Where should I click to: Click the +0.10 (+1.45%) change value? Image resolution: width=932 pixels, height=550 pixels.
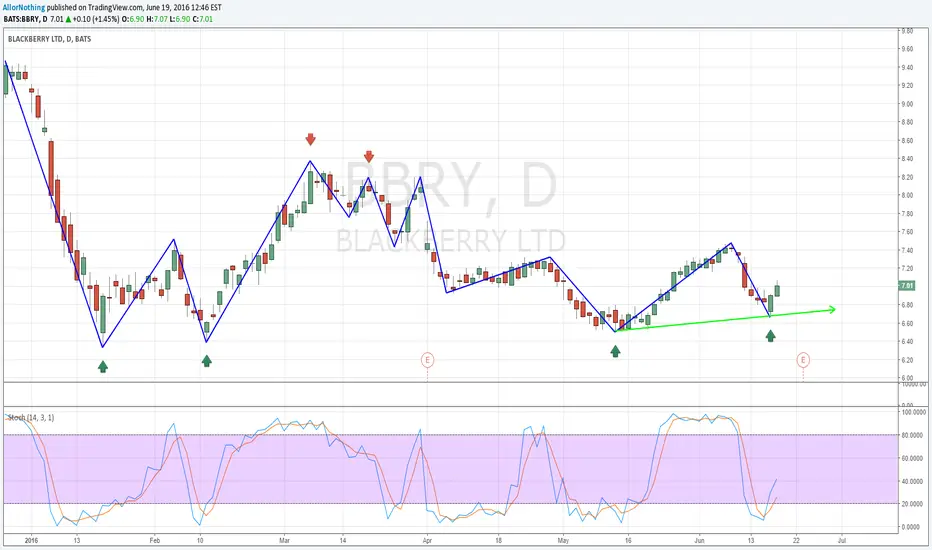click(x=95, y=19)
